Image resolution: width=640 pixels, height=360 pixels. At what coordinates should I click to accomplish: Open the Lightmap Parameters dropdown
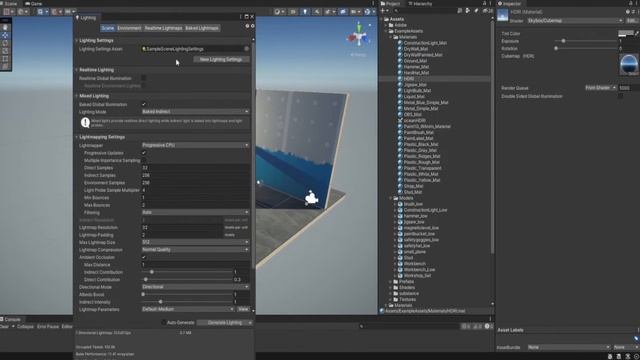(188, 309)
